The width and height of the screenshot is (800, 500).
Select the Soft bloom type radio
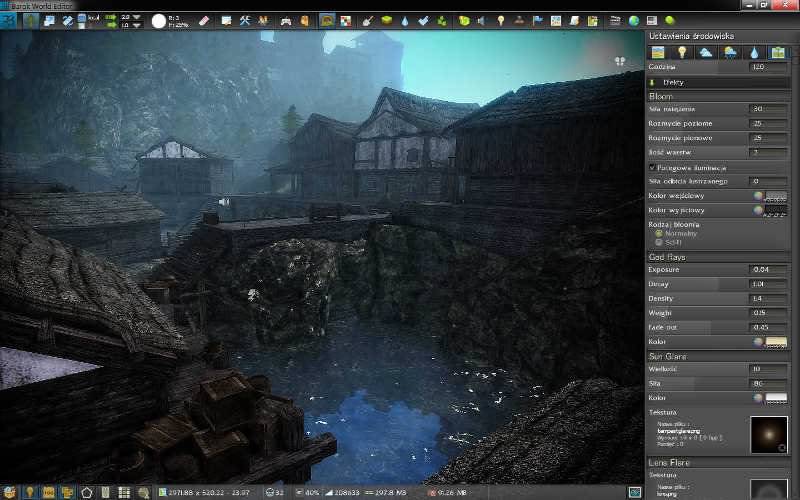point(659,242)
